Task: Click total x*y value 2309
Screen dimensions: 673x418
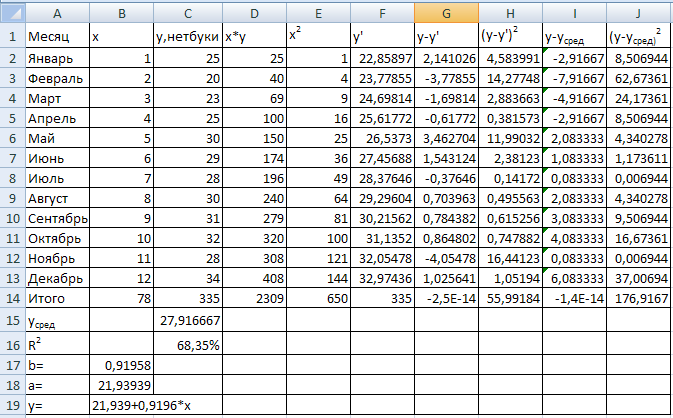Action: tap(255, 298)
